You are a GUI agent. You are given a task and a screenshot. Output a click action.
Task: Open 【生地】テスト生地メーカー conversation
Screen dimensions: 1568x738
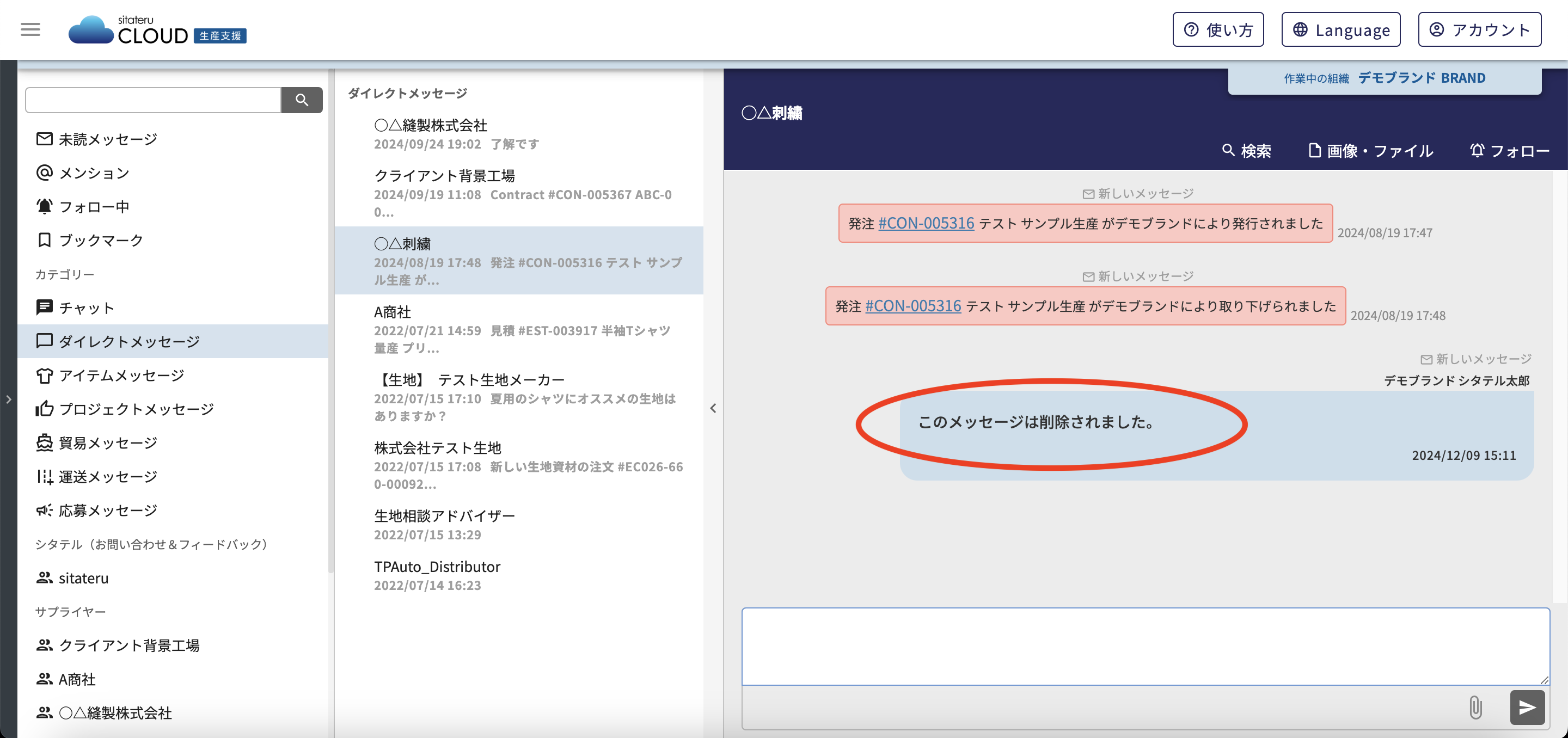click(519, 397)
